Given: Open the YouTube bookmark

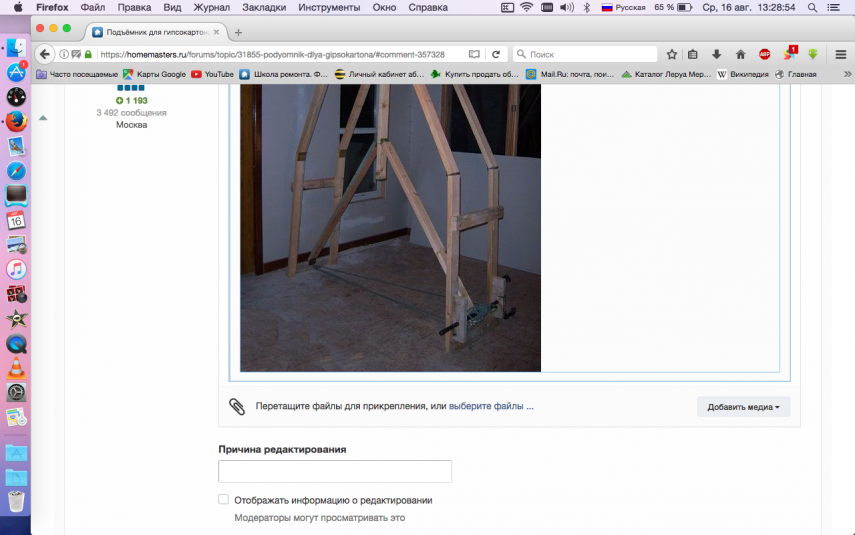Looking at the screenshot, I should point(212,74).
